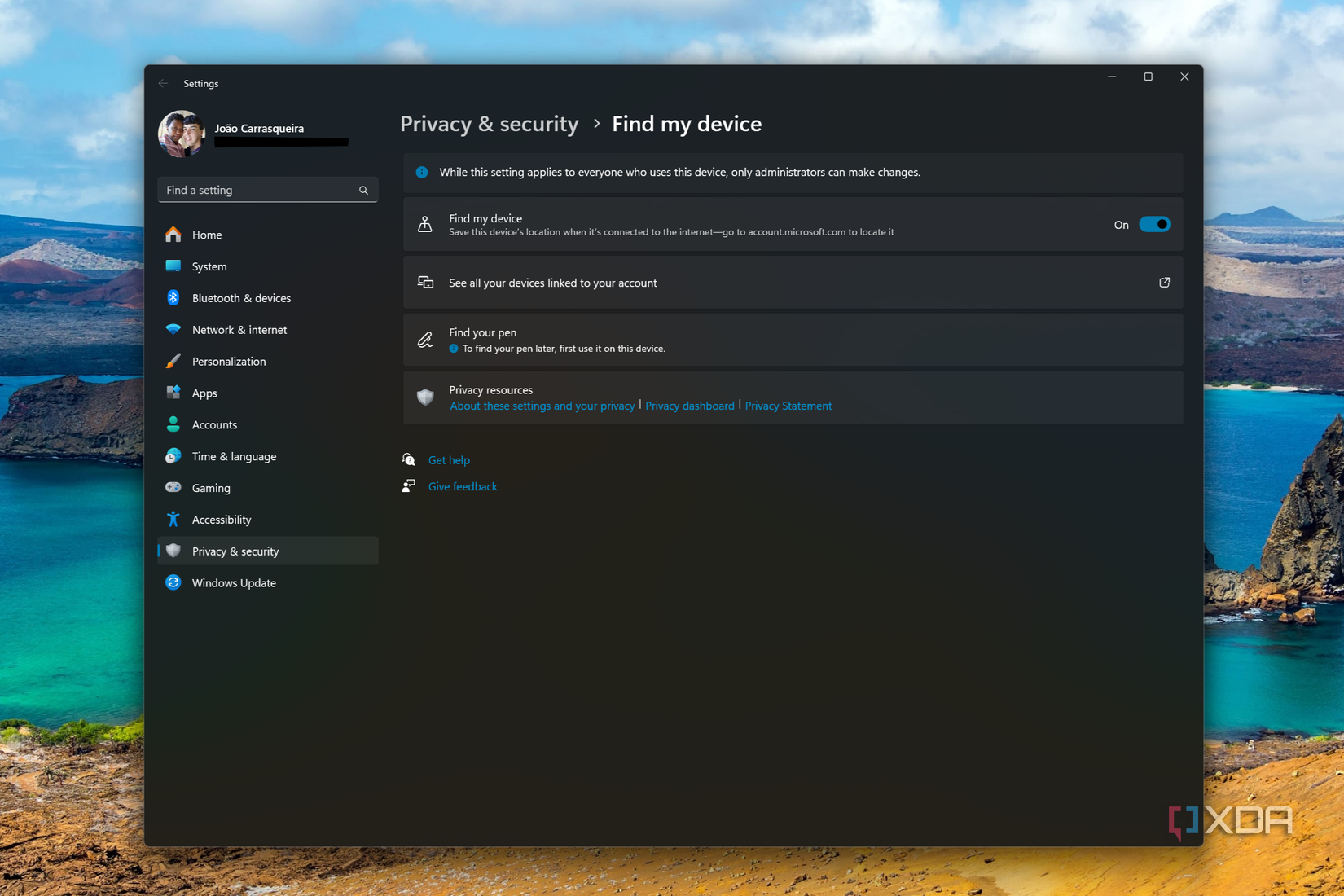
Task: Click the back arrow in the Settings title bar
Action: click(164, 83)
